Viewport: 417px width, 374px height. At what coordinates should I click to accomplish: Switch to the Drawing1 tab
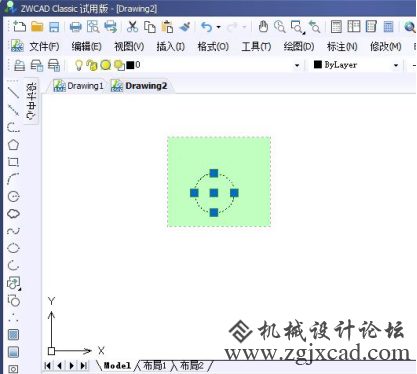[x=79, y=86]
